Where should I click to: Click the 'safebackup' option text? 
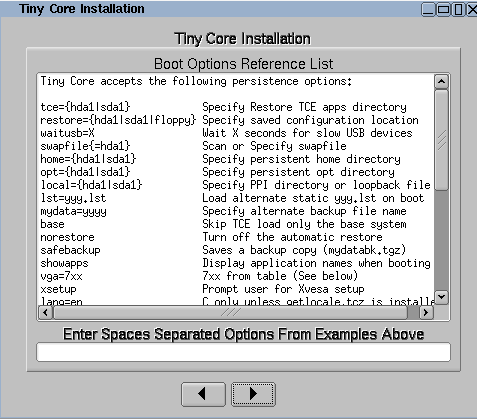click(70, 250)
